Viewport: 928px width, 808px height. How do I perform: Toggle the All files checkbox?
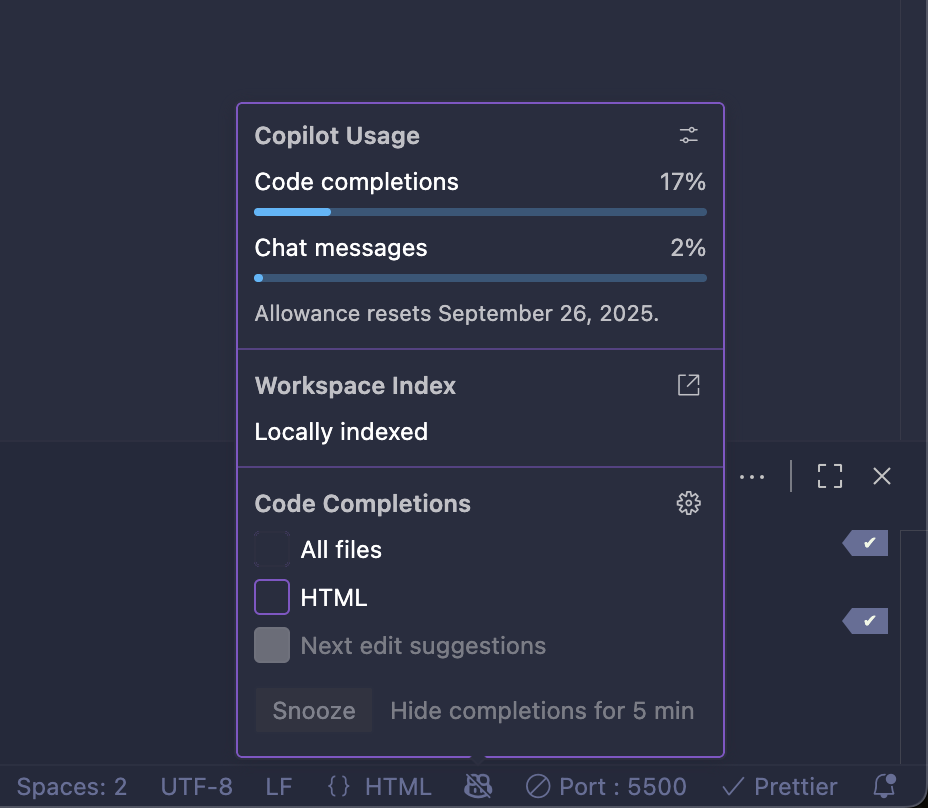coord(272,549)
